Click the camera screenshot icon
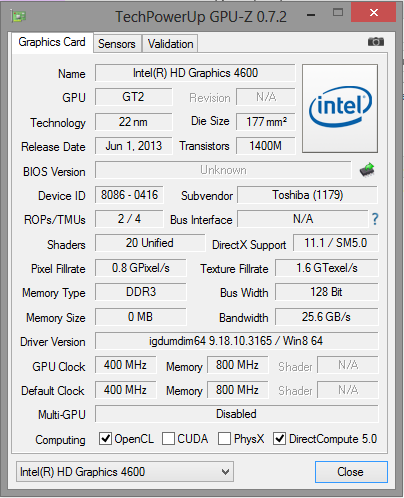The height and width of the screenshot is (498, 404). (x=376, y=42)
